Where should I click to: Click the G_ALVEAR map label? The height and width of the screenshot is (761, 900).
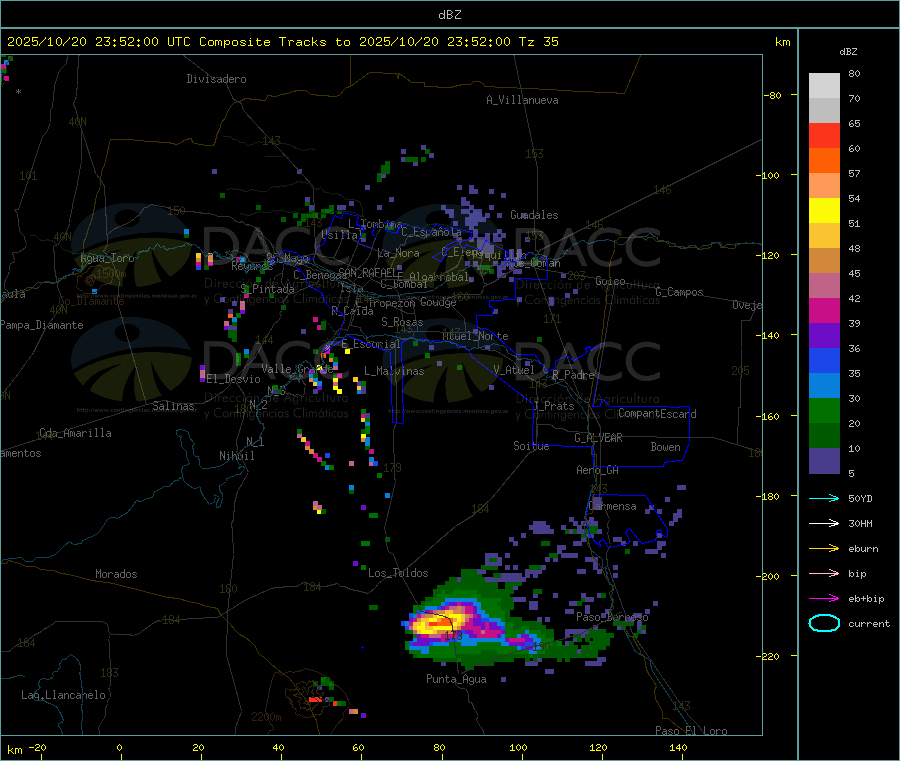click(598, 438)
